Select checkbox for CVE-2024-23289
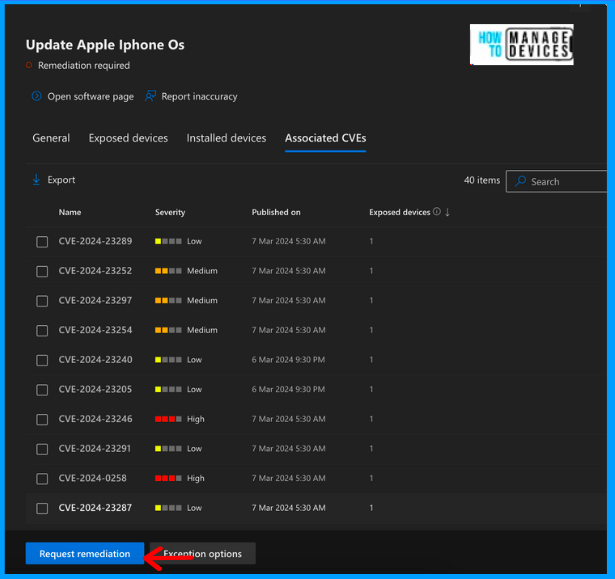This screenshot has width=615, height=579. (x=42, y=242)
